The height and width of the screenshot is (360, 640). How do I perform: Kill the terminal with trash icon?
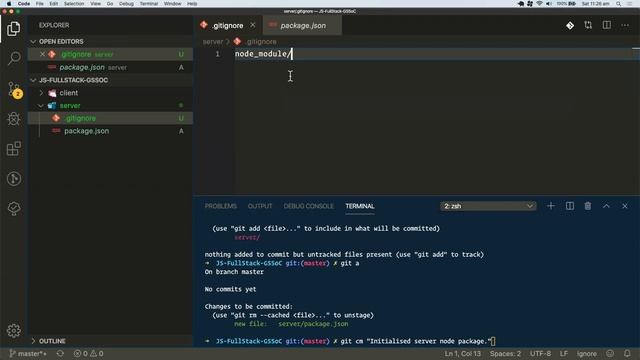pyautogui.click(x=588, y=206)
